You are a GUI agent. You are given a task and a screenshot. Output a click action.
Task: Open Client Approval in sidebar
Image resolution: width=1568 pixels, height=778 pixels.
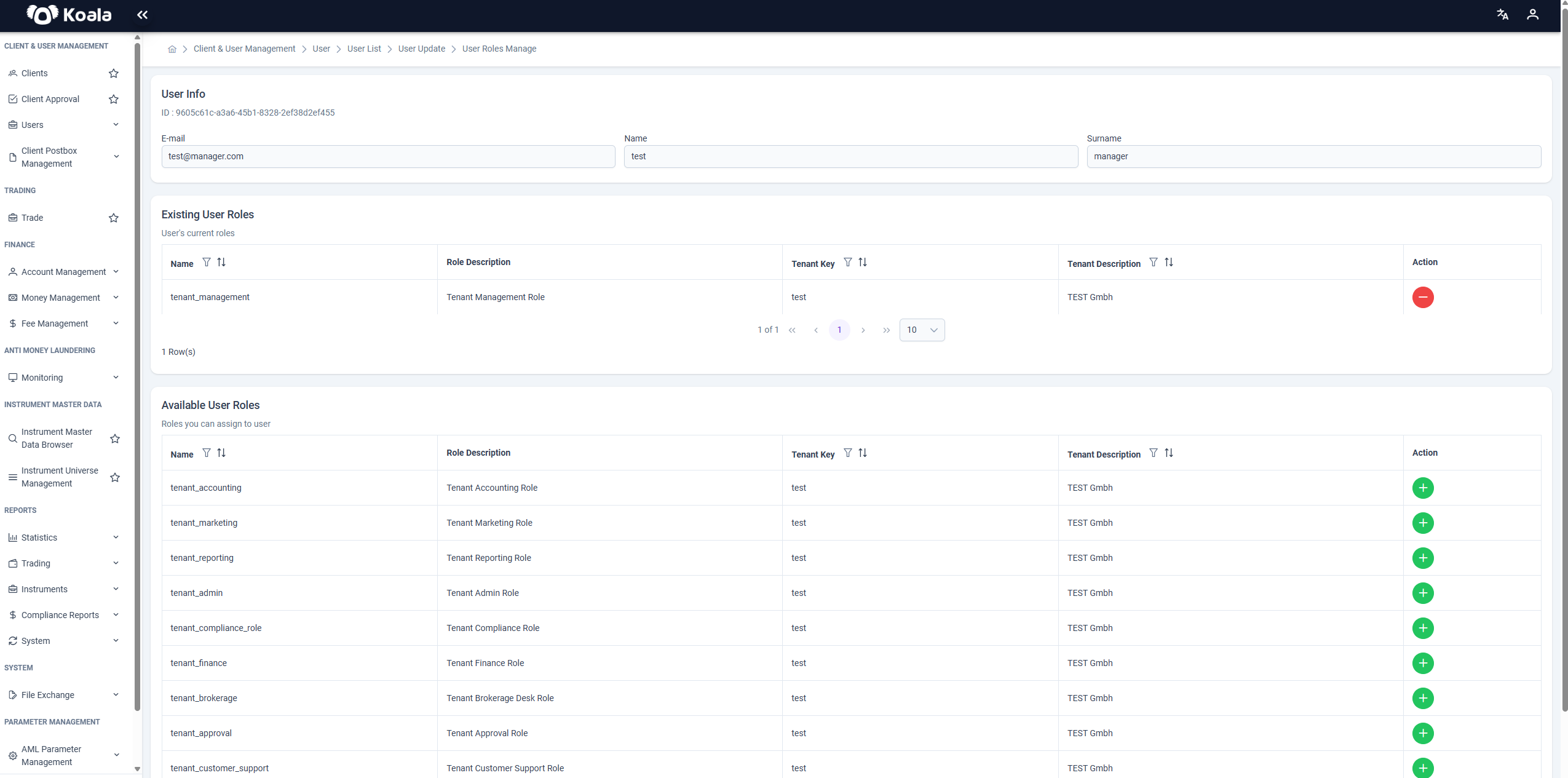(50, 99)
